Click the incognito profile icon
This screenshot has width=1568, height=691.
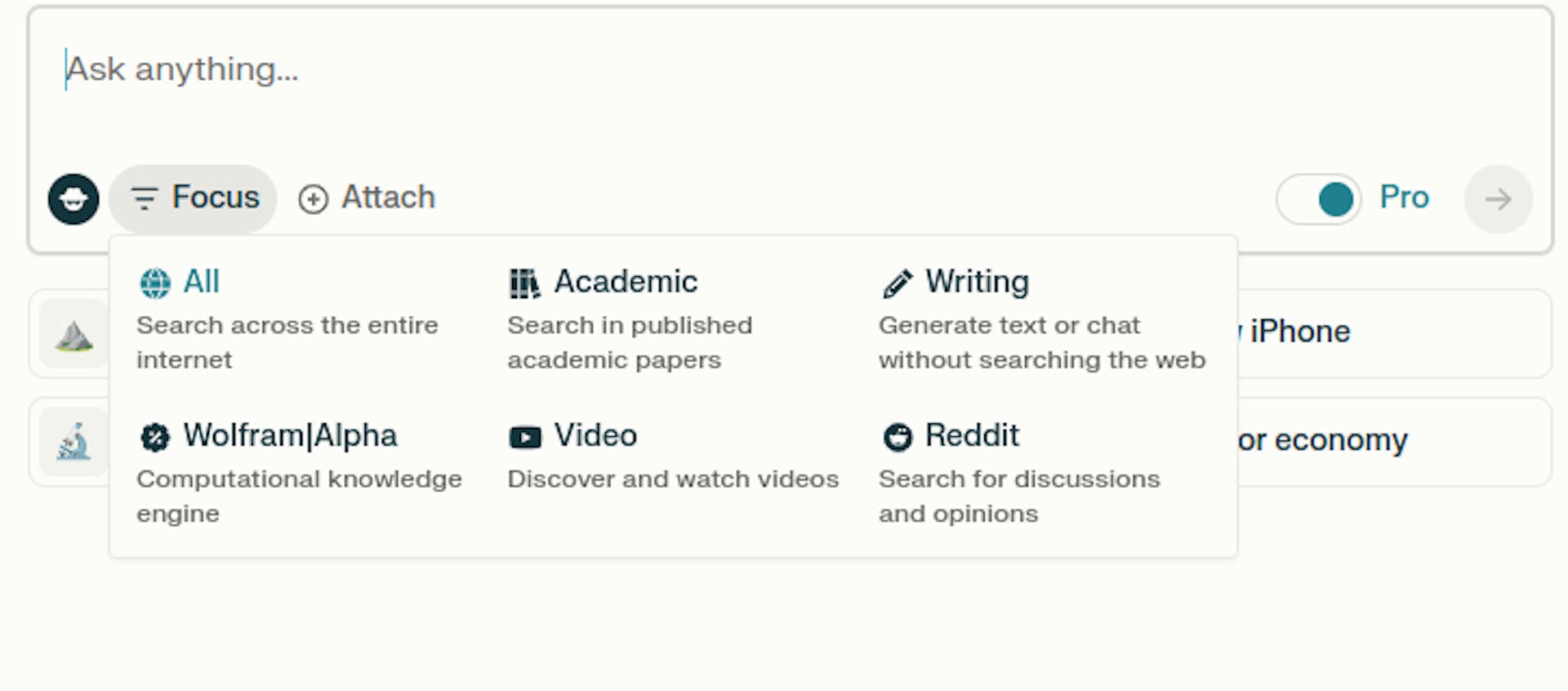coord(73,198)
